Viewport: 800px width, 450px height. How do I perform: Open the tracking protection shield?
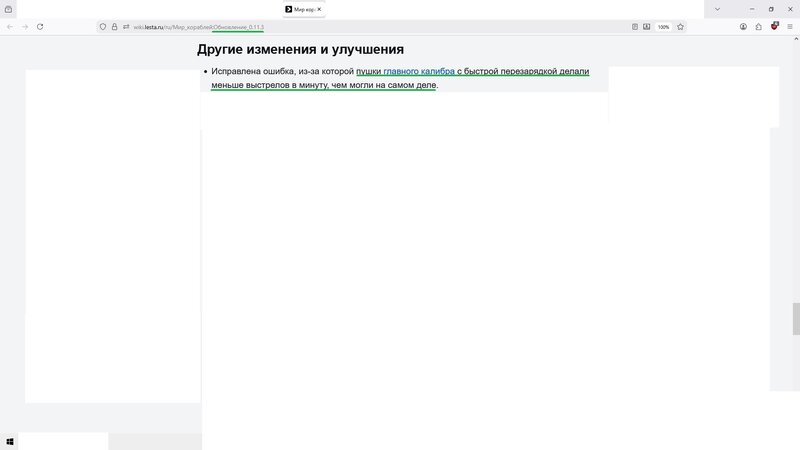pyautogui.click(x=103, y=27)
